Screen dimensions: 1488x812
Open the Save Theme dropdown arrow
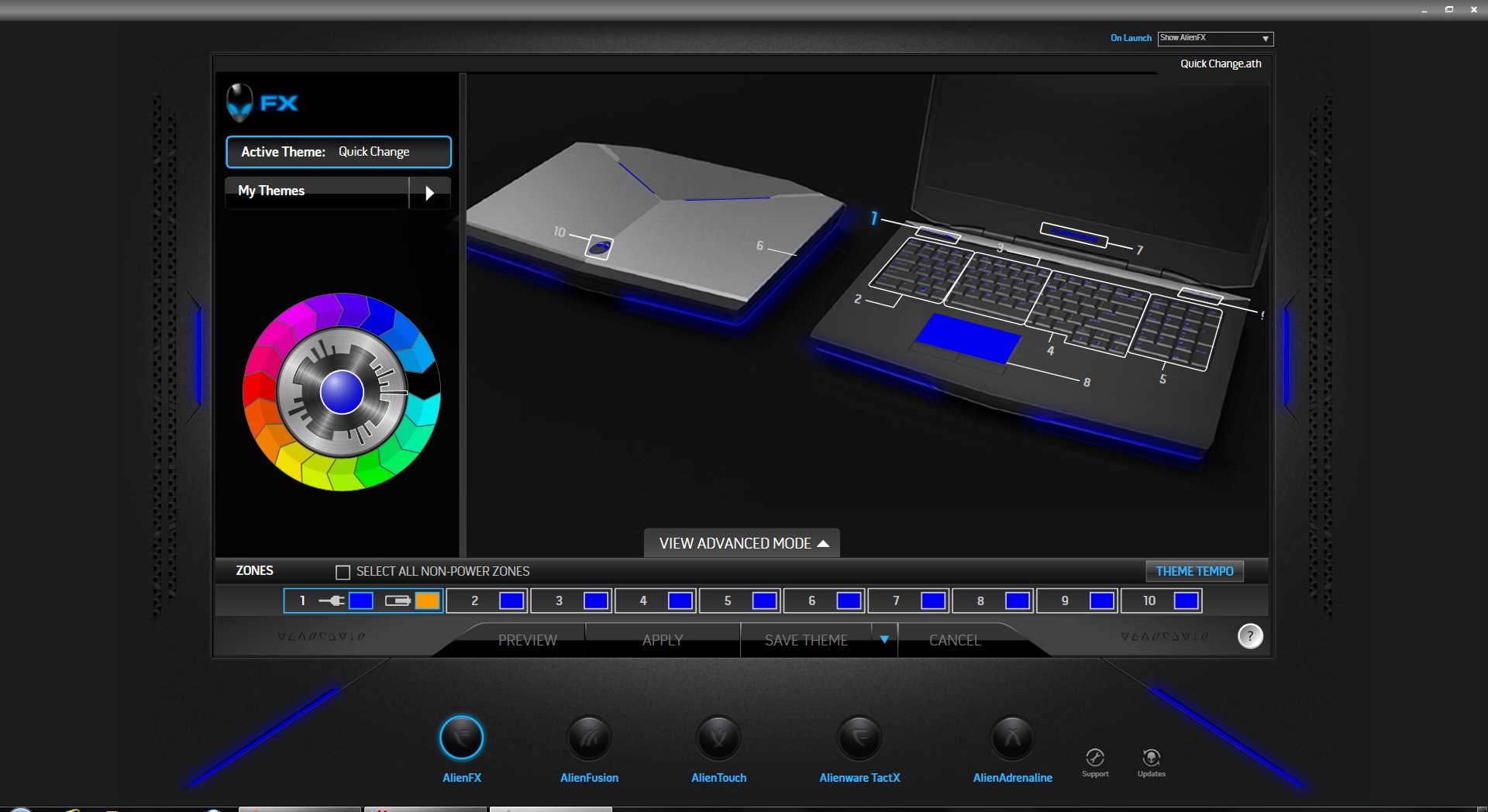tap(884, 639)
